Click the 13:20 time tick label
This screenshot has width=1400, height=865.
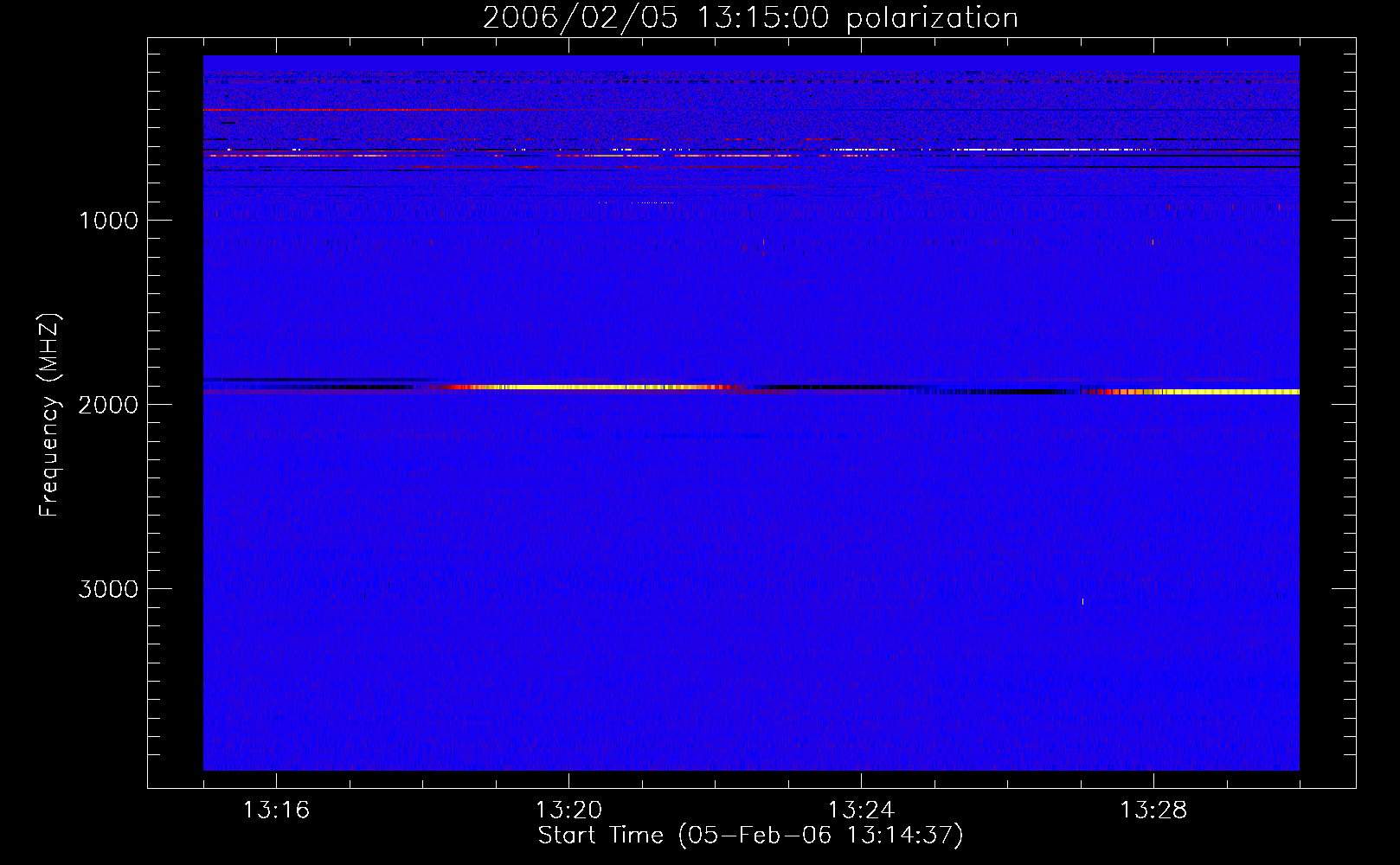[x=568, y=811]
